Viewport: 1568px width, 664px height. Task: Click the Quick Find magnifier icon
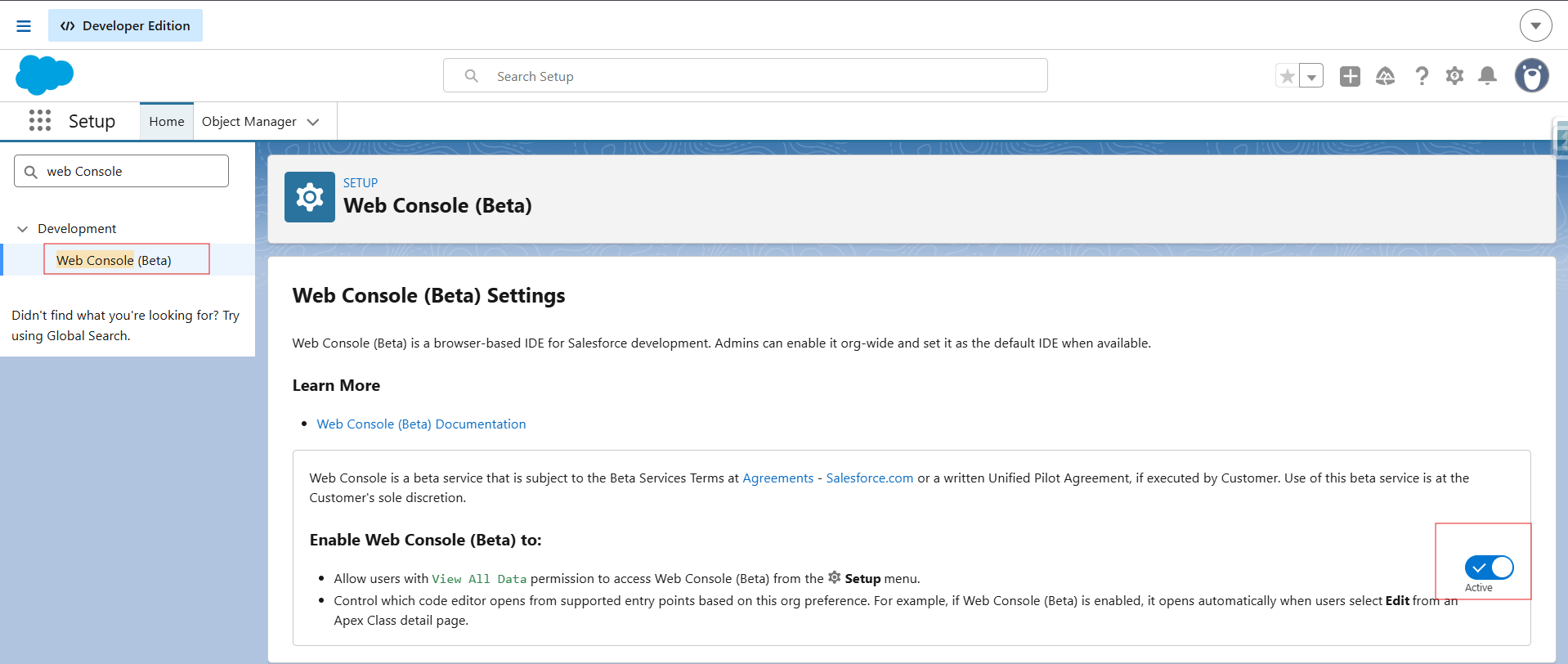click(31, 172)
